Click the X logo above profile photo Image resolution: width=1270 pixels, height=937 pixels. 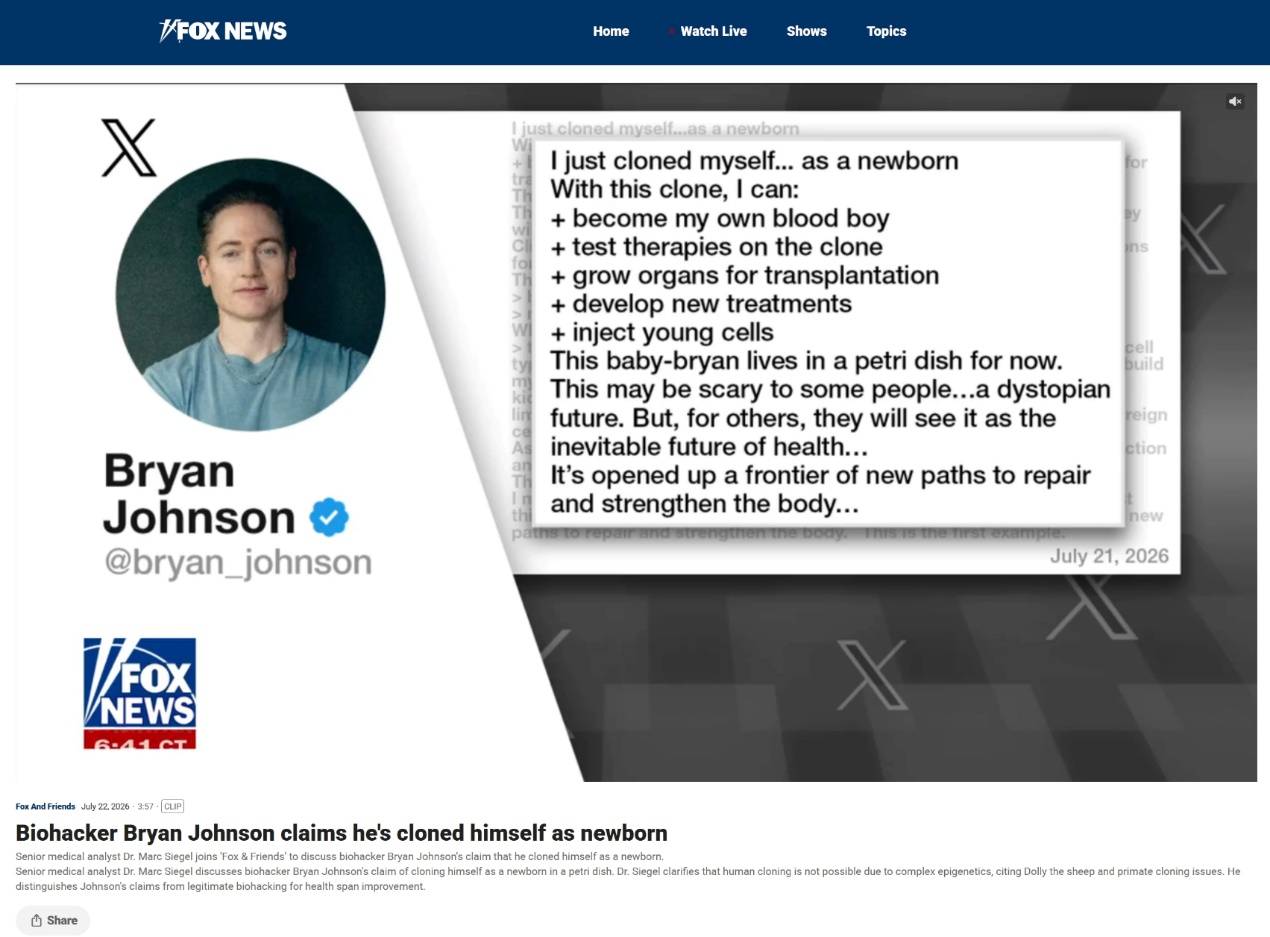129,148
